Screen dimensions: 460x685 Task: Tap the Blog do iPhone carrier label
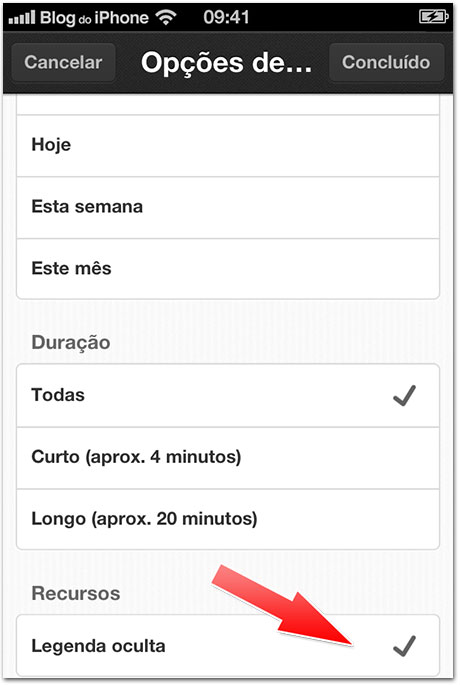(x=94, y=18)
